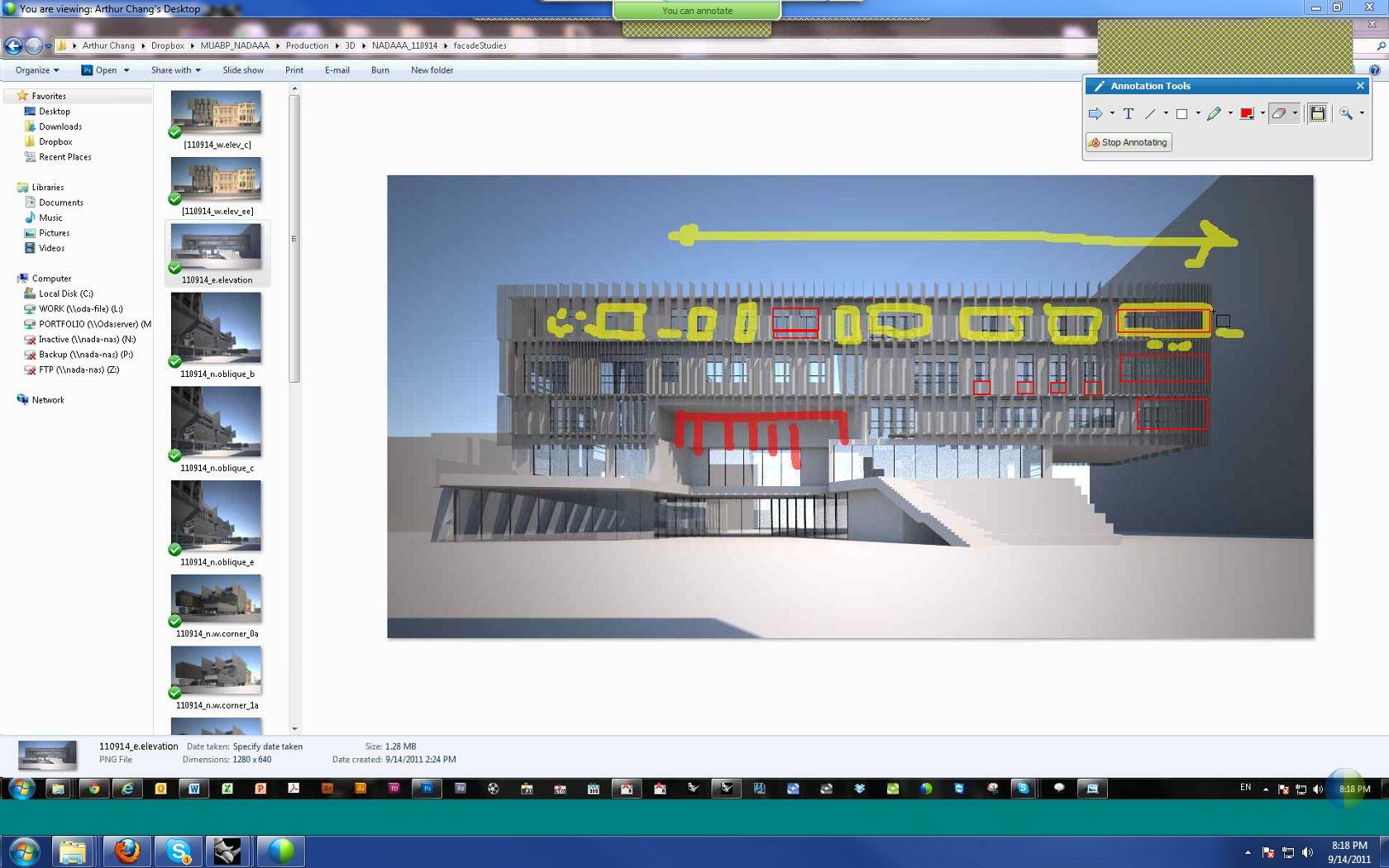Open the red color picker swatch
This screenshot has width=1389, height=868.
[1247, 114]
